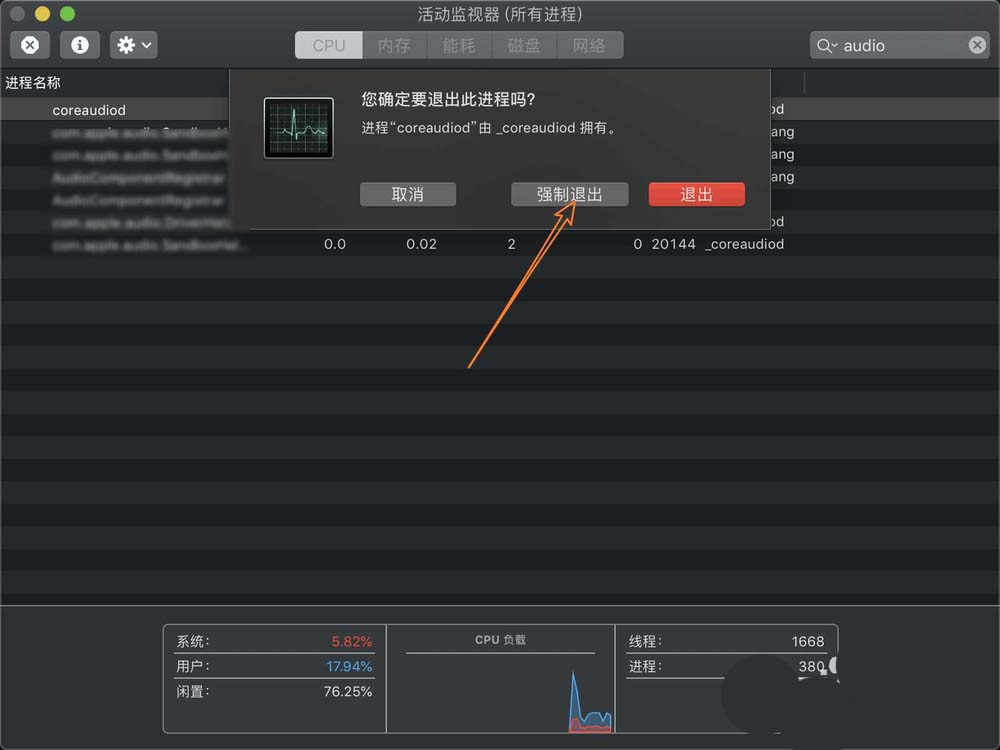Screen dimensions: 1000x750
Task: Switch to the 网络 tab
Action: point(590,45)
